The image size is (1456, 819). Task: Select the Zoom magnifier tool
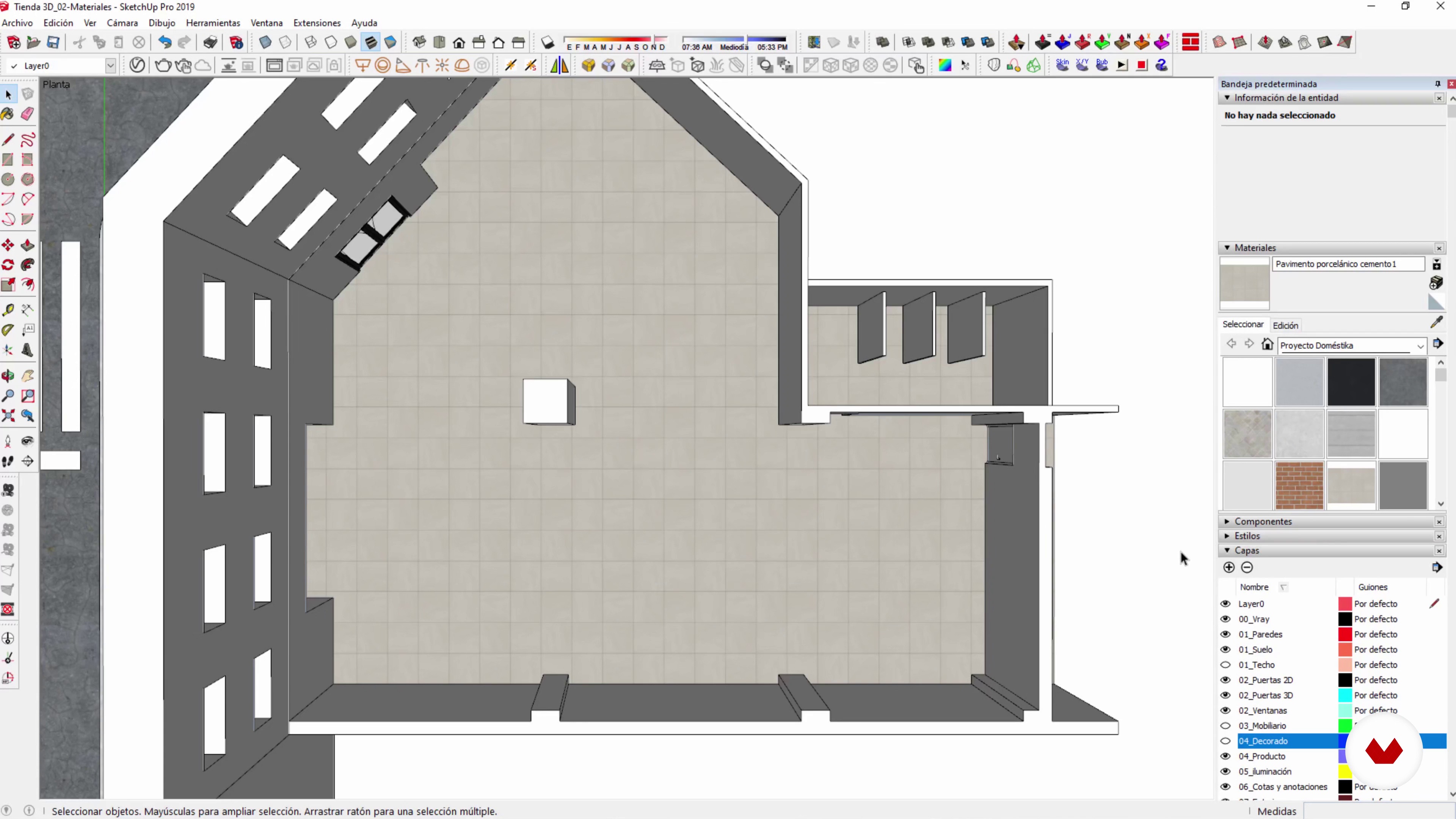coord(8,395)
